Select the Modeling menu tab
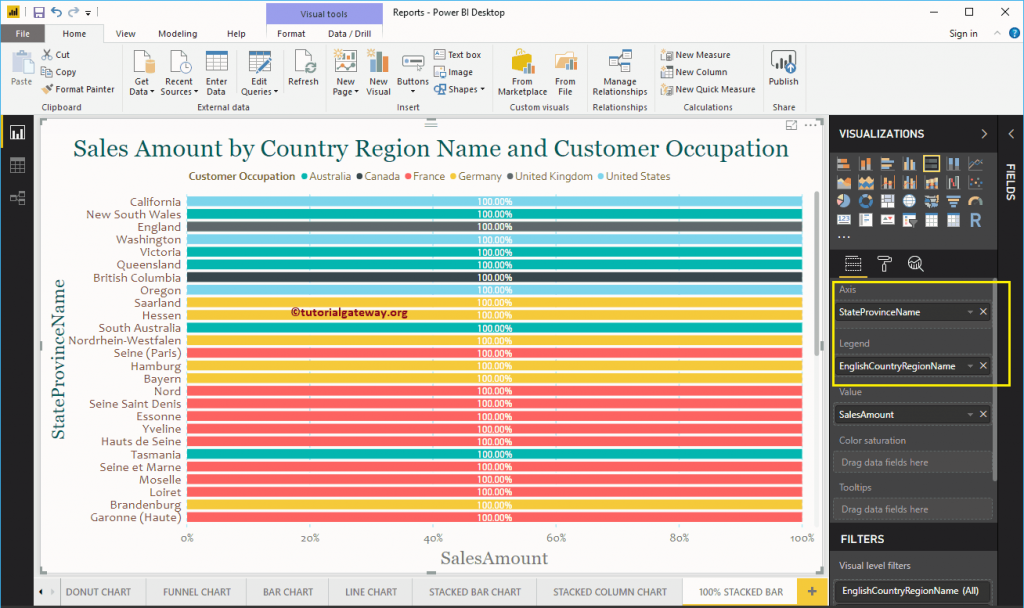This screenshot has width=1024, height=608. [177, 32]
